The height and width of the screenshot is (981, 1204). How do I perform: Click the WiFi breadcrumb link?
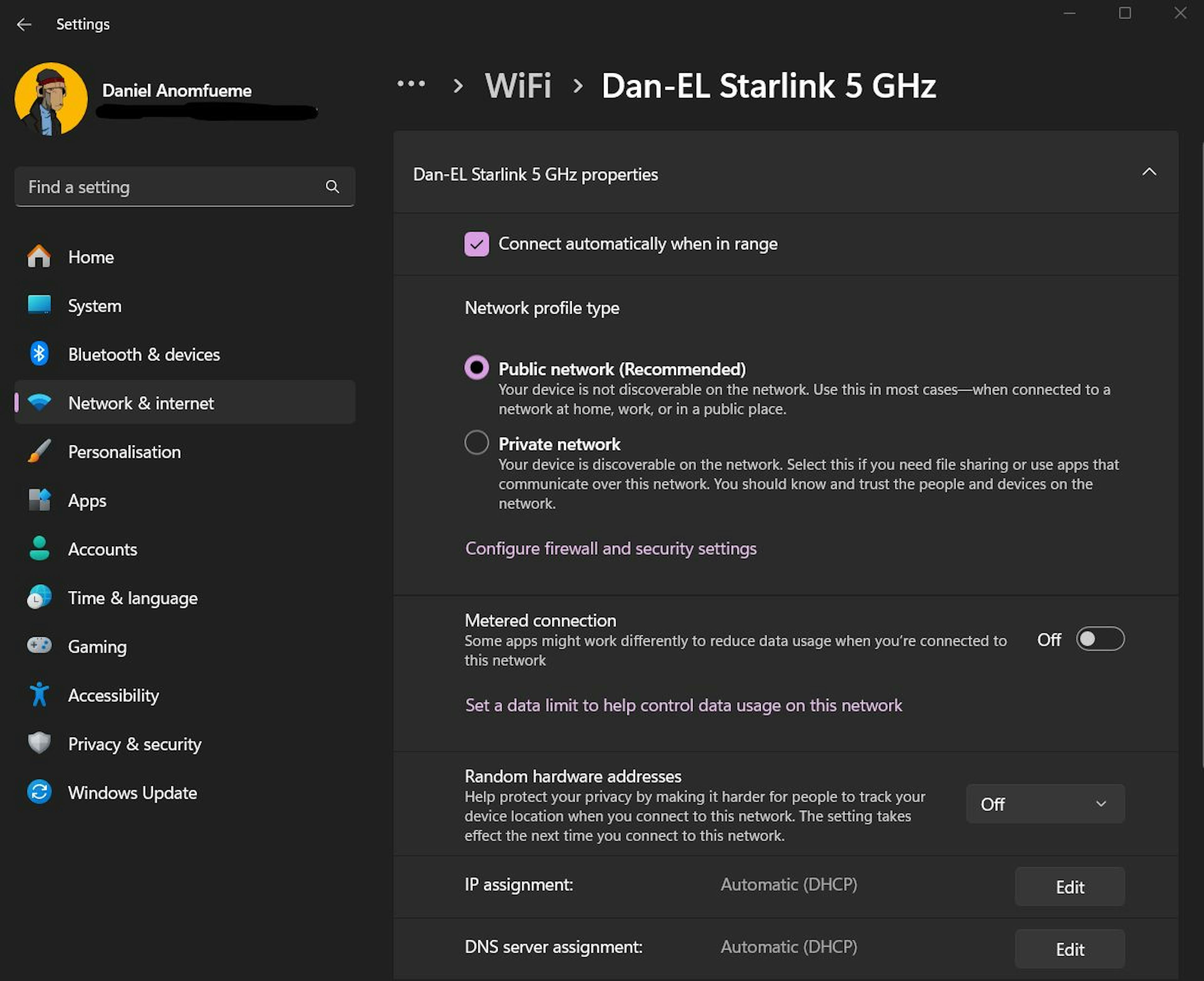tap(518, 86)
